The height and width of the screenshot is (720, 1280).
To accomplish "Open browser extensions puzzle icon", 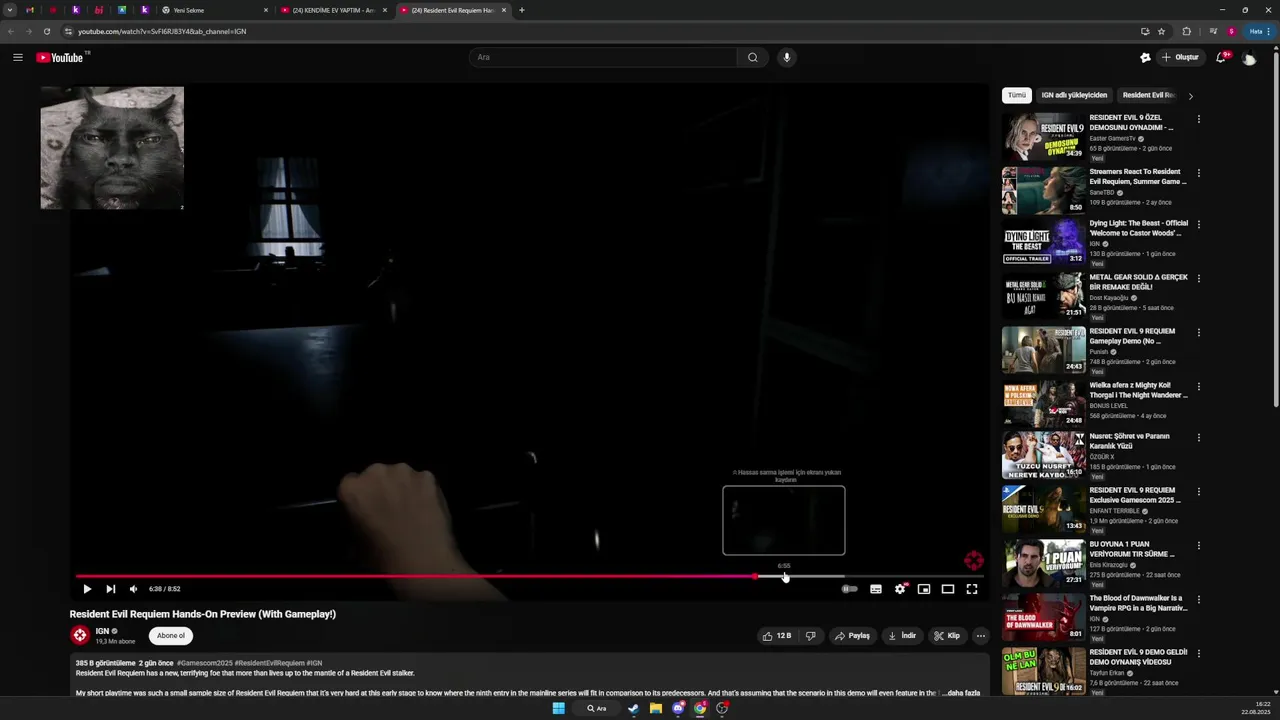I will tap(1187, 31).
